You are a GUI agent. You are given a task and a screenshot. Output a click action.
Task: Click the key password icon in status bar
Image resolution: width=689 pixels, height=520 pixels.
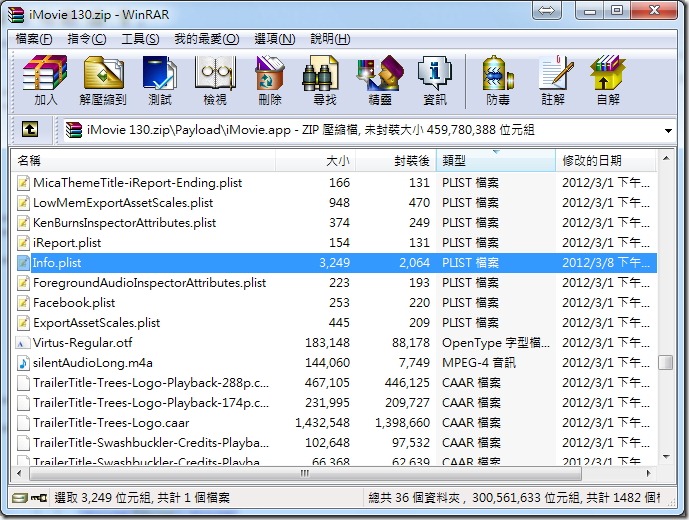(x=39, y=498)
